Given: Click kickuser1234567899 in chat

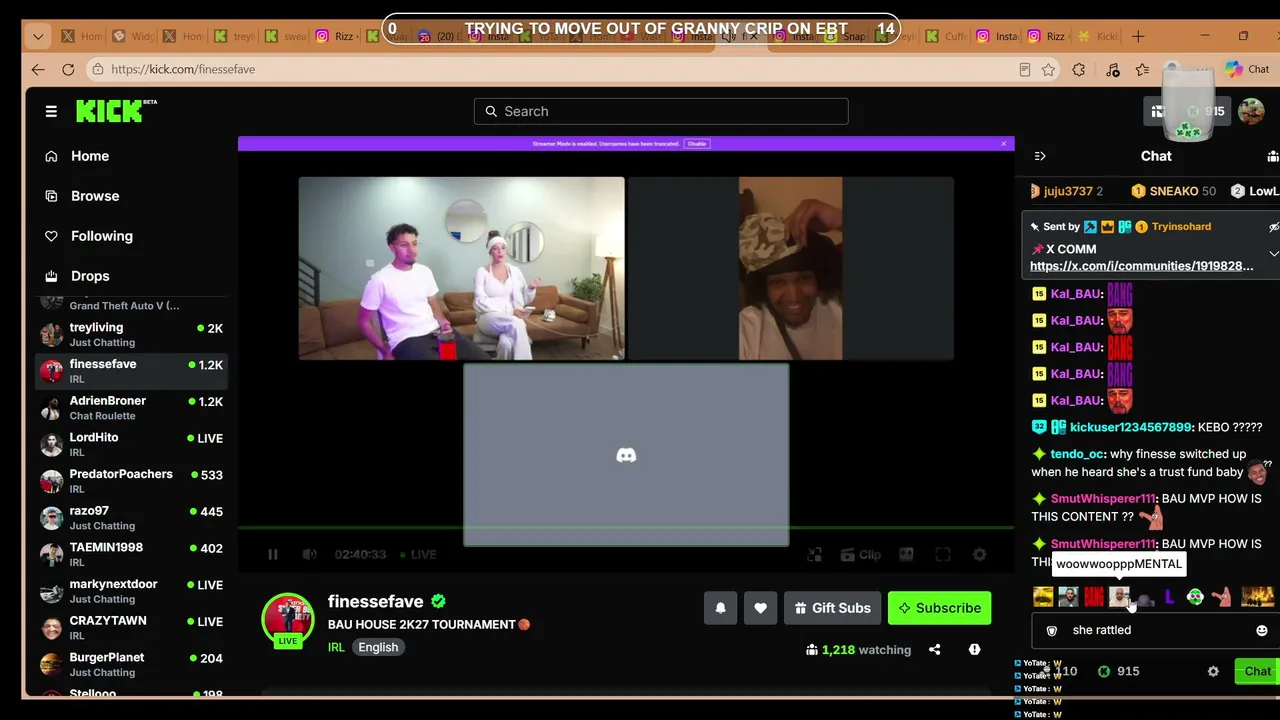Looking at the screenshot, I should coord(1131,427).
